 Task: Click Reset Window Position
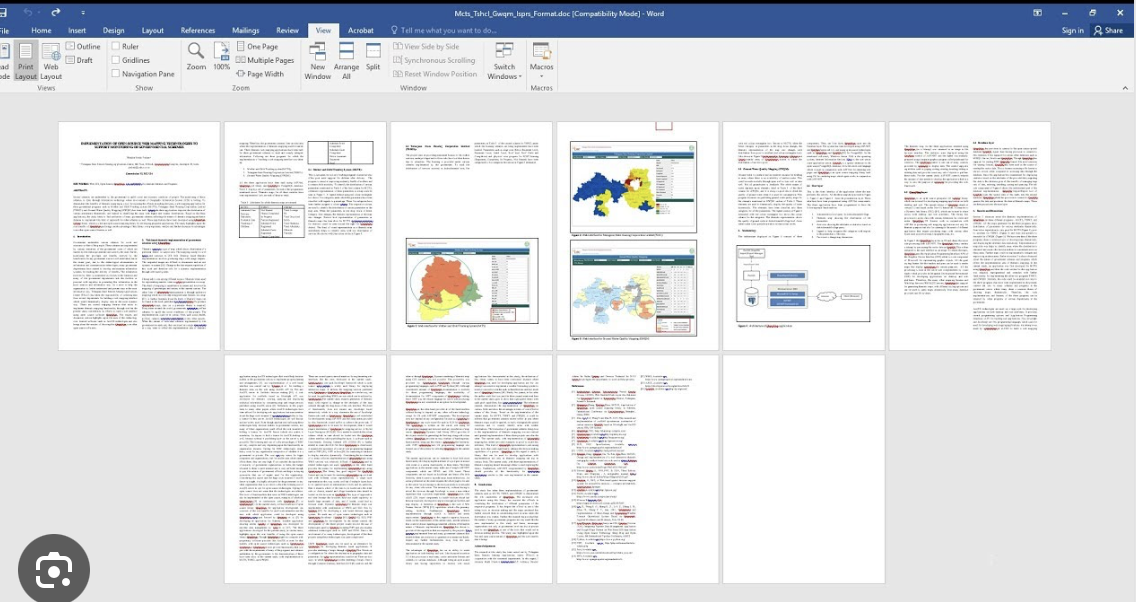tap(435, 74)
